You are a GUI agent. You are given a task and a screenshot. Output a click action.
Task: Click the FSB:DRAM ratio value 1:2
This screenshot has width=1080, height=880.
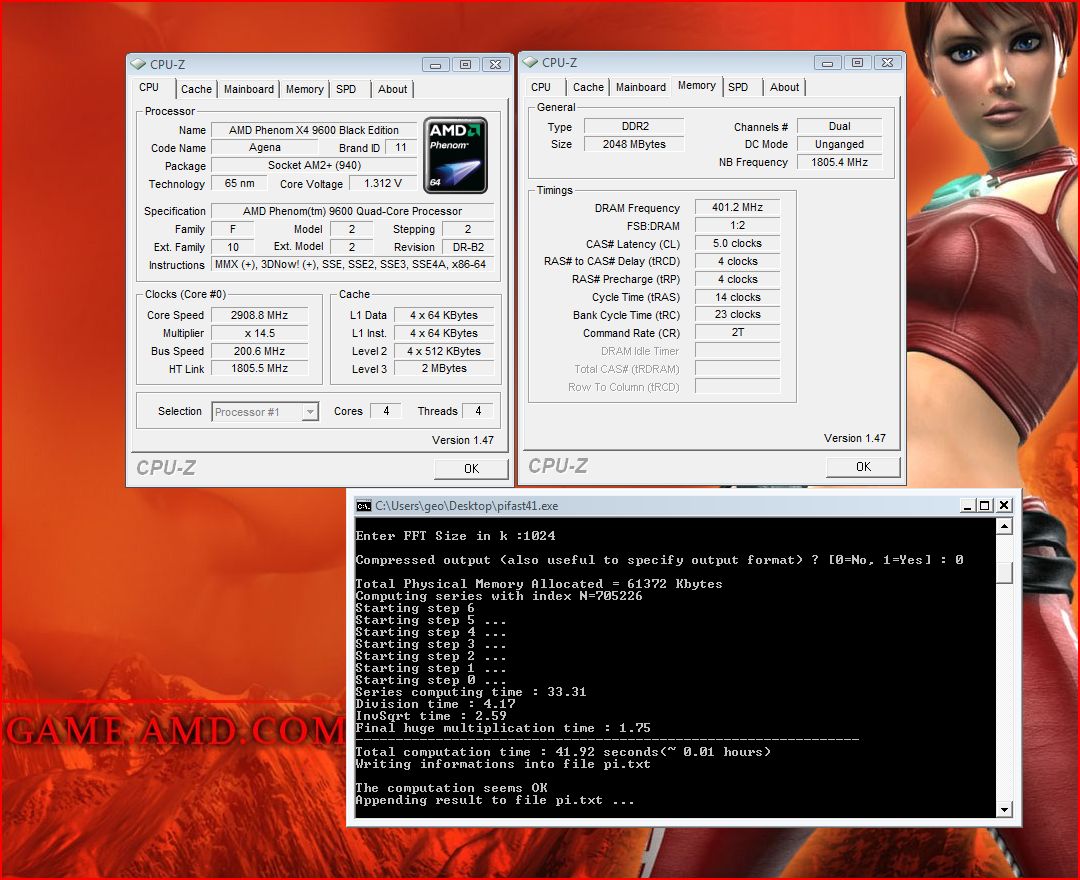coord(737,225)
